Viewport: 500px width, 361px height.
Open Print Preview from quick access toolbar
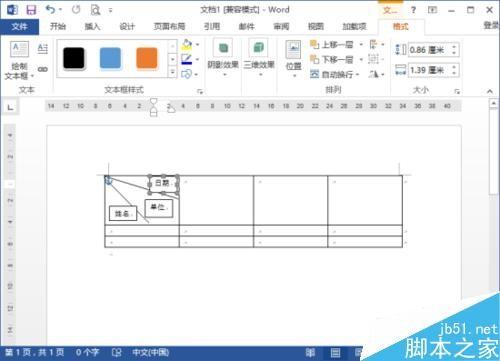(x=95, y=10)
